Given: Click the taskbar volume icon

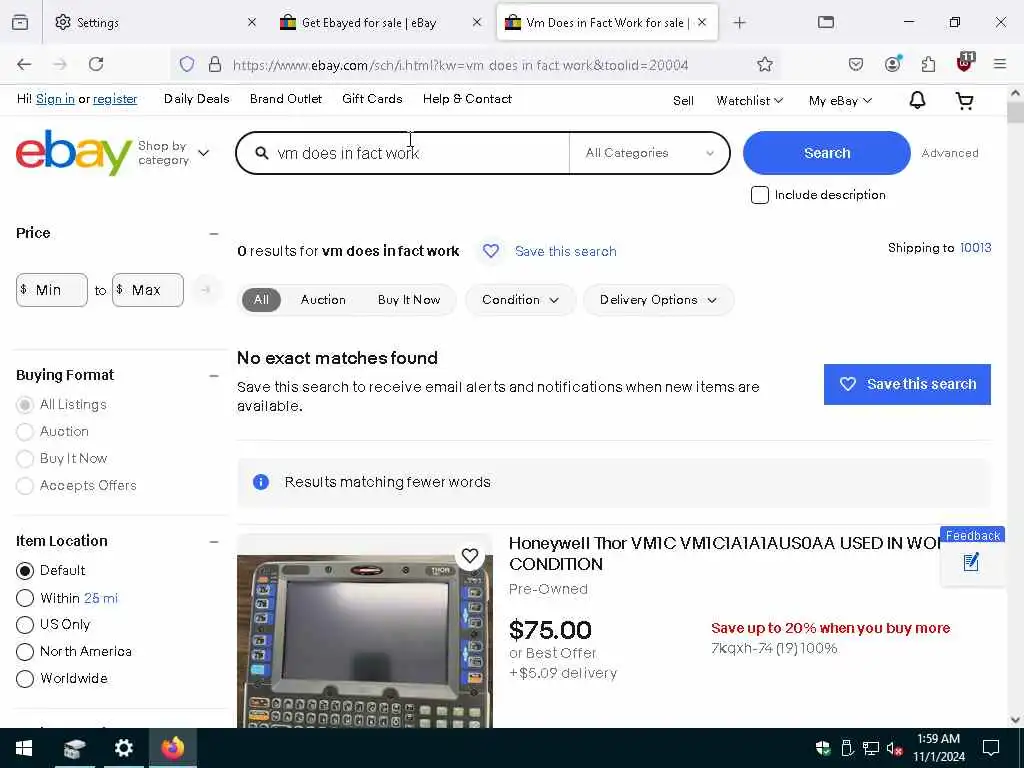Looking at the screenshot, I should click(x=894, y=748).
